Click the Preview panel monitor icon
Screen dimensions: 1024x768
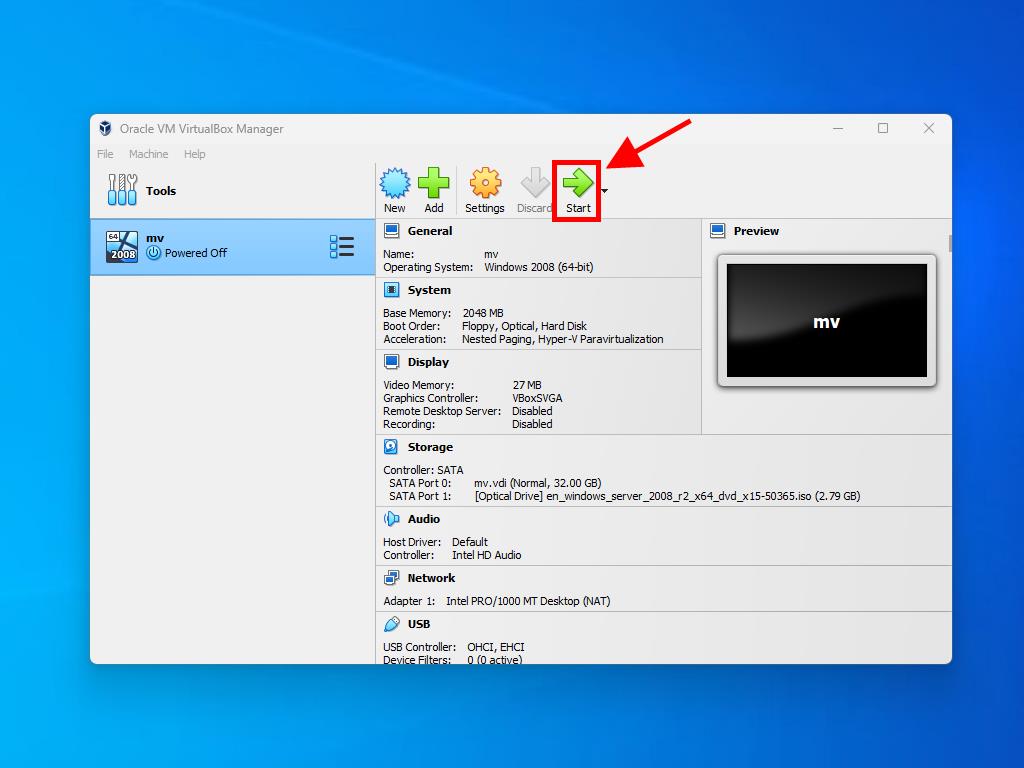[718, 231]
